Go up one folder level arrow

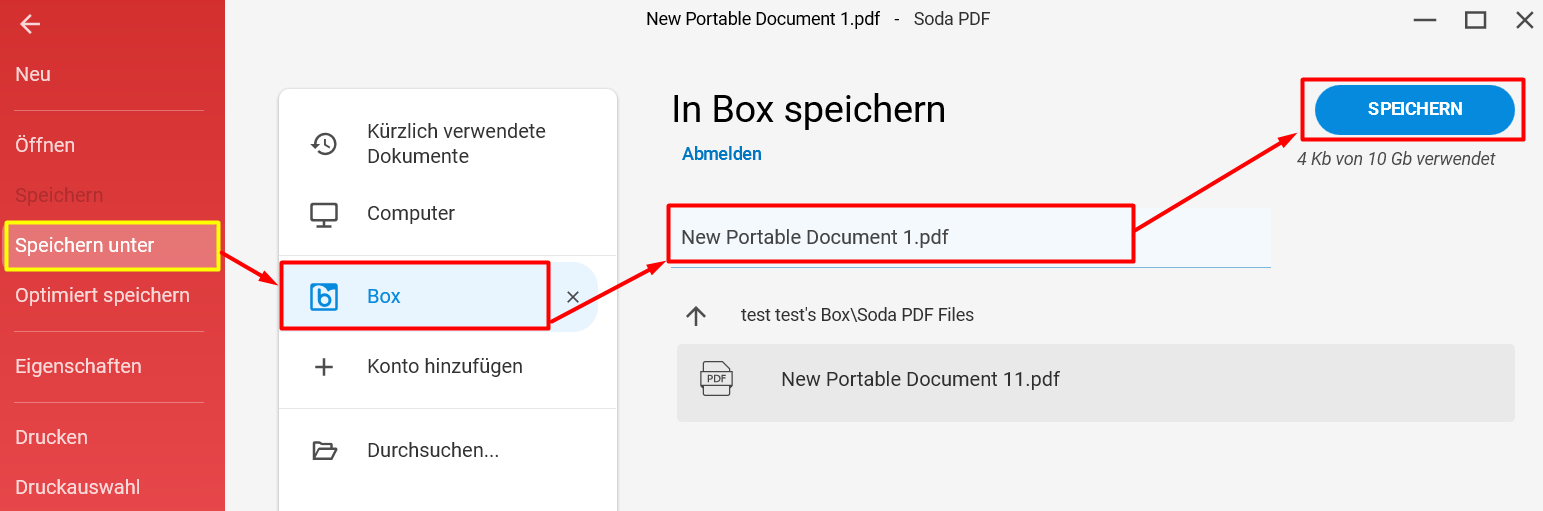[x=696, y=316]
